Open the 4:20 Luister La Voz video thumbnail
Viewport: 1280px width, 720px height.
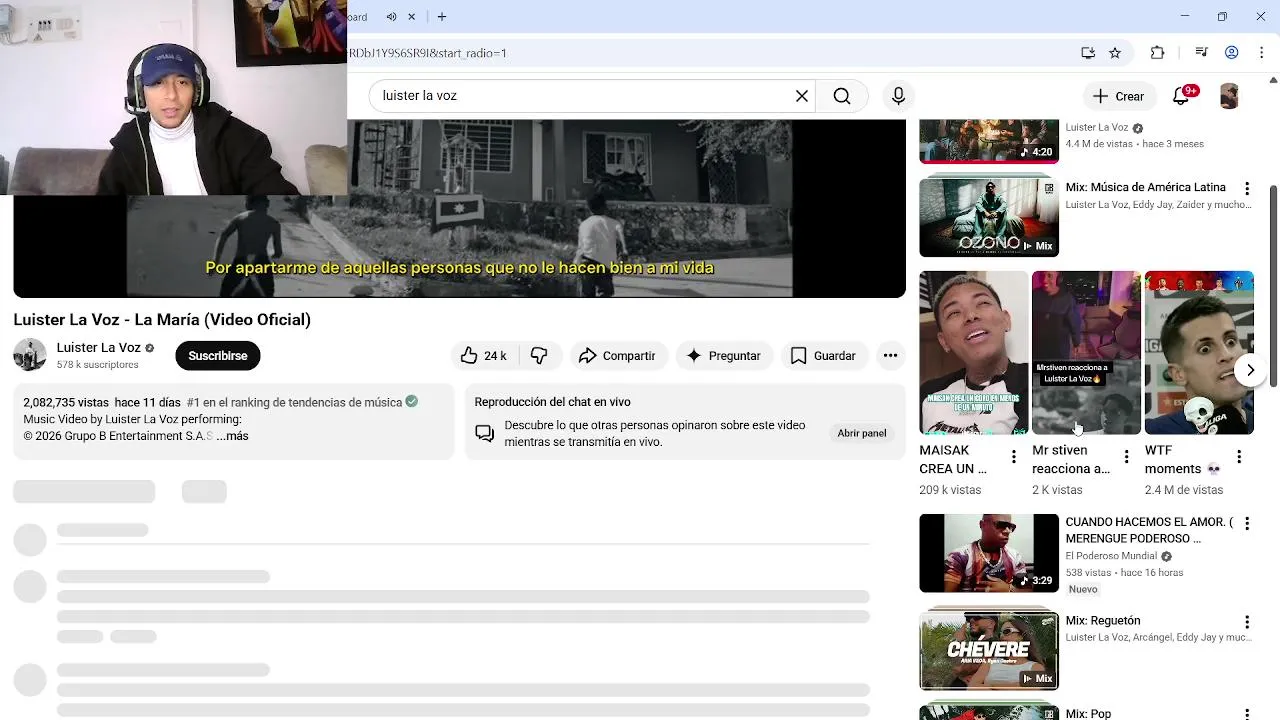point(989,141)
